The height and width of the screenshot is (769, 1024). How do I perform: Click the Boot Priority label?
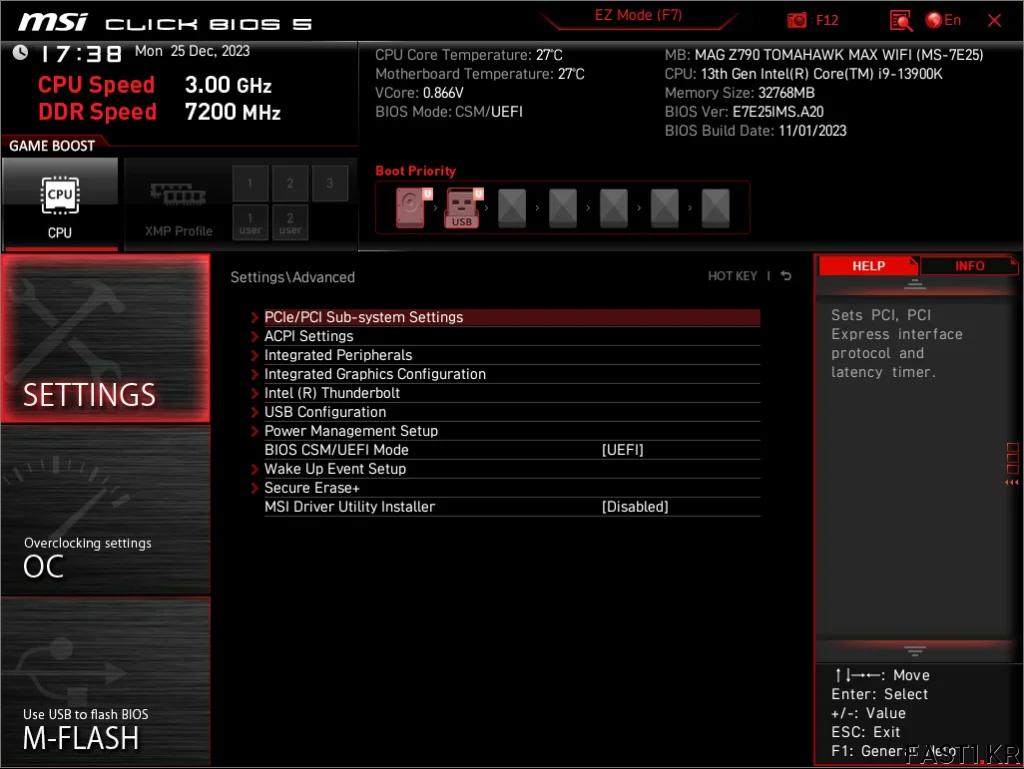(415, 171)
